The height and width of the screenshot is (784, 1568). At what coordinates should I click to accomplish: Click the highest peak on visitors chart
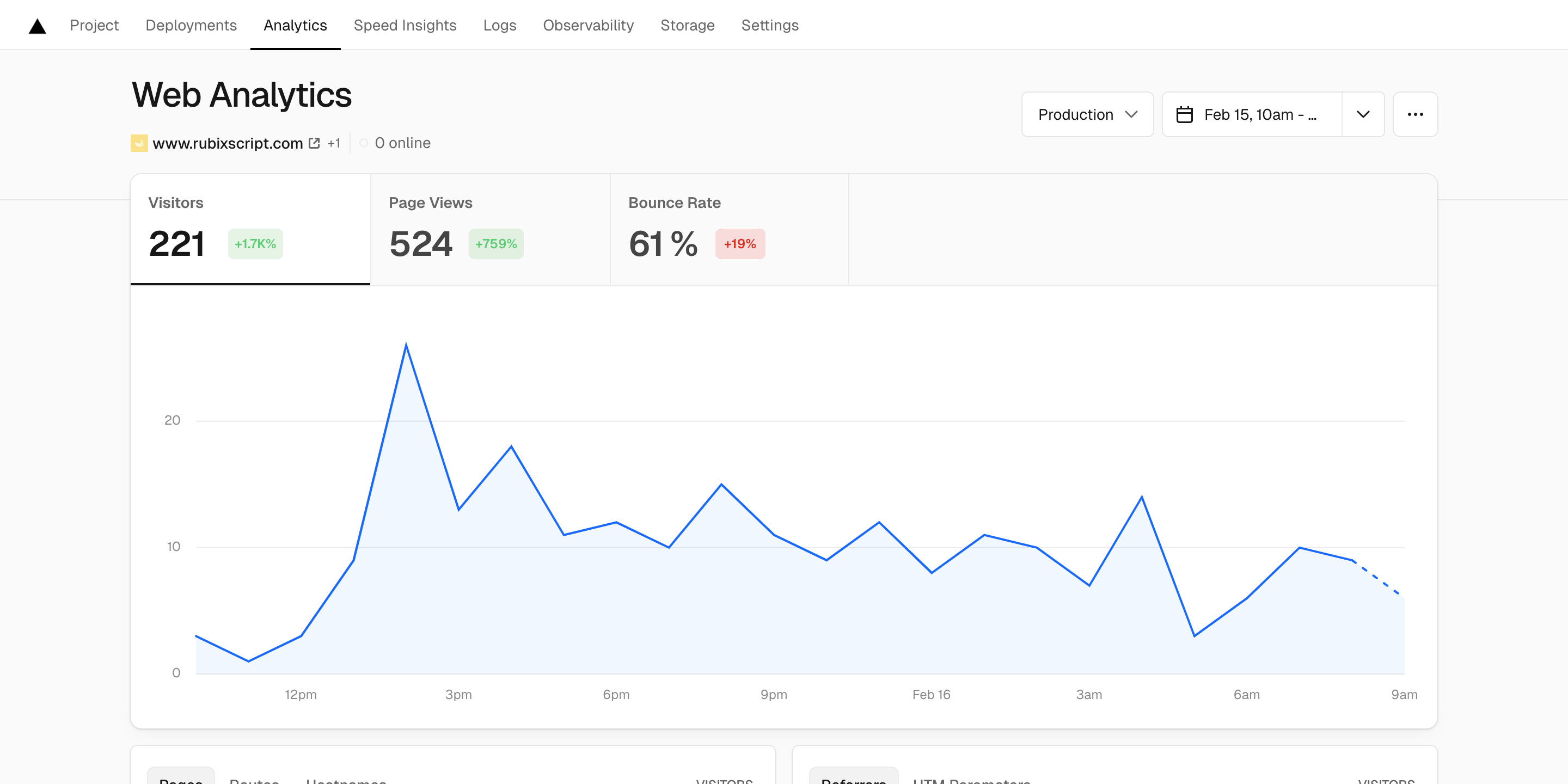(406, 345)
